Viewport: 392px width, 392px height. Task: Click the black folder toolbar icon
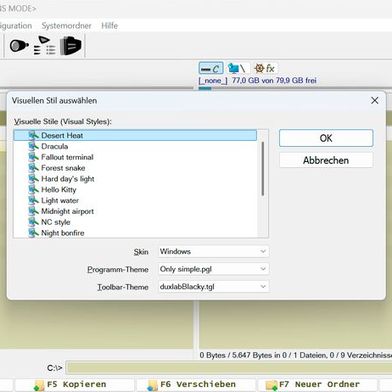coord(71,46)
